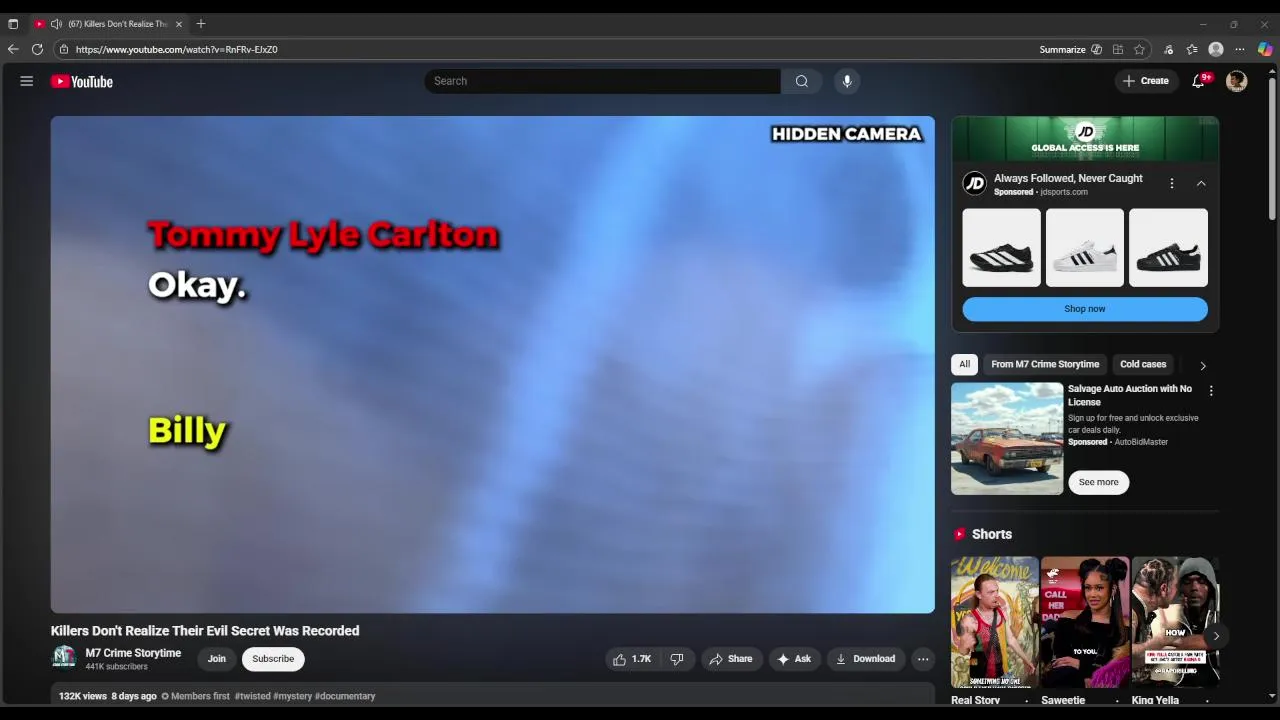1280x720 pixels.
Task: Open YouTube notifications bell
Action: (x=1198, y=81)
